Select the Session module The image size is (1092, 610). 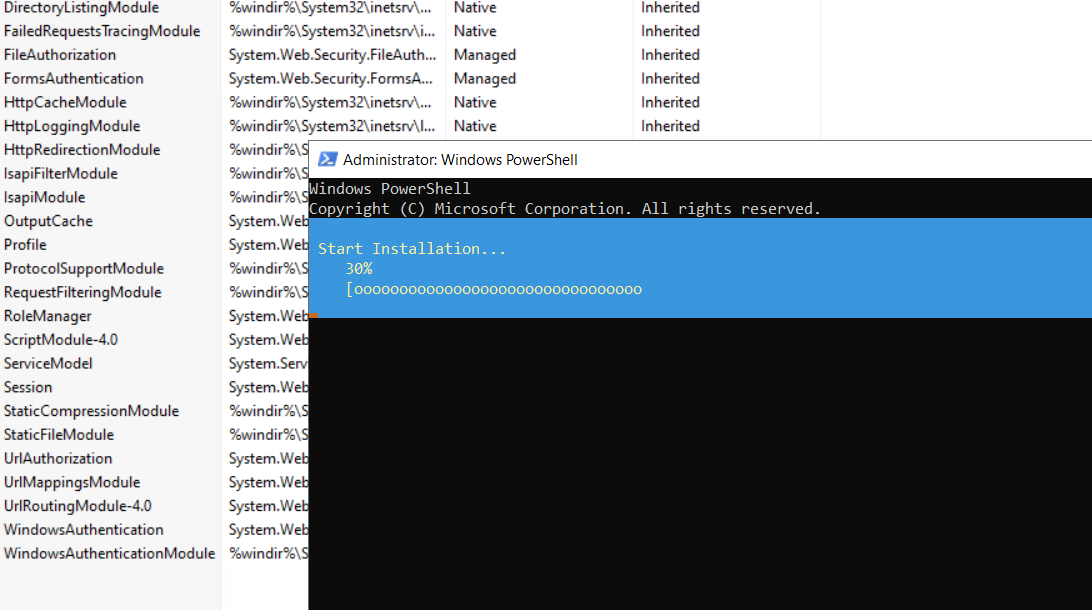[x=28, y=386]
